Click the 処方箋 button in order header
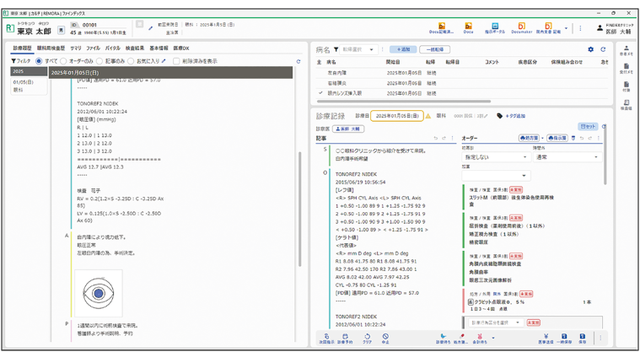Image resolution: width=640 pixels, height=360 pixels. coord(529,138)
